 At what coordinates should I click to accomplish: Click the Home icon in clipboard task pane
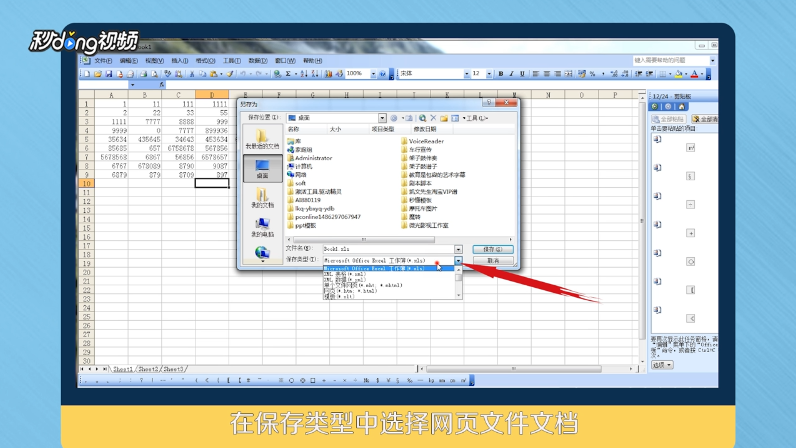(681, 107)
